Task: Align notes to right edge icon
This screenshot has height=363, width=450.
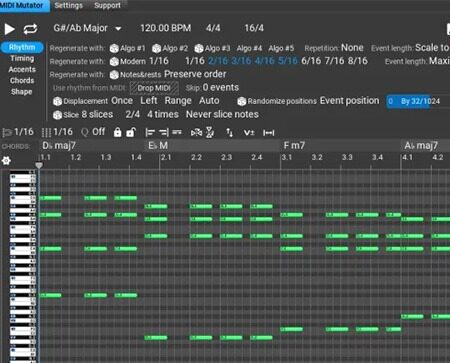Action: point(164,133)
